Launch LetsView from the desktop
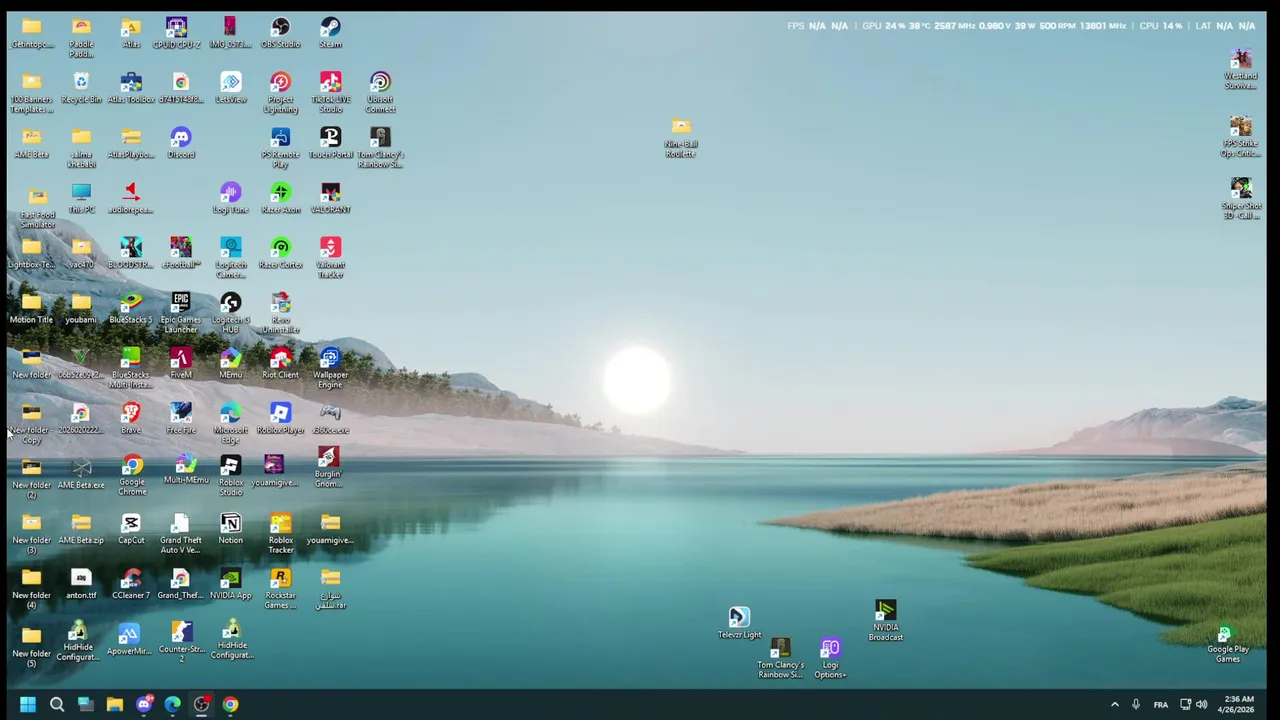 point(231,87)
